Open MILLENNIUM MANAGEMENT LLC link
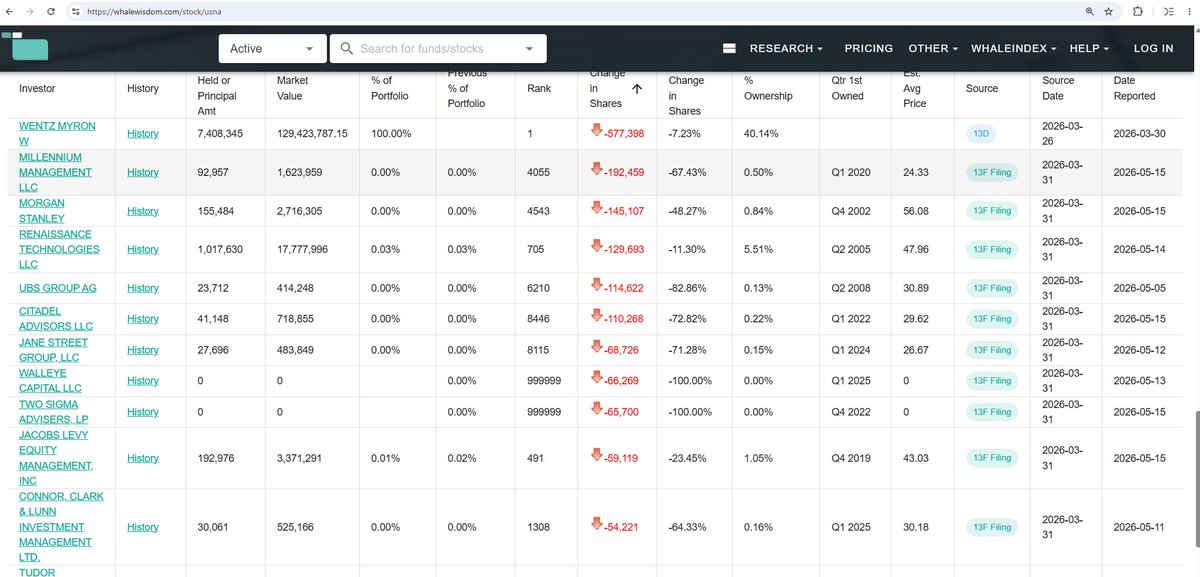Viewport: 1200px width, 577px height. coord(55,172)
